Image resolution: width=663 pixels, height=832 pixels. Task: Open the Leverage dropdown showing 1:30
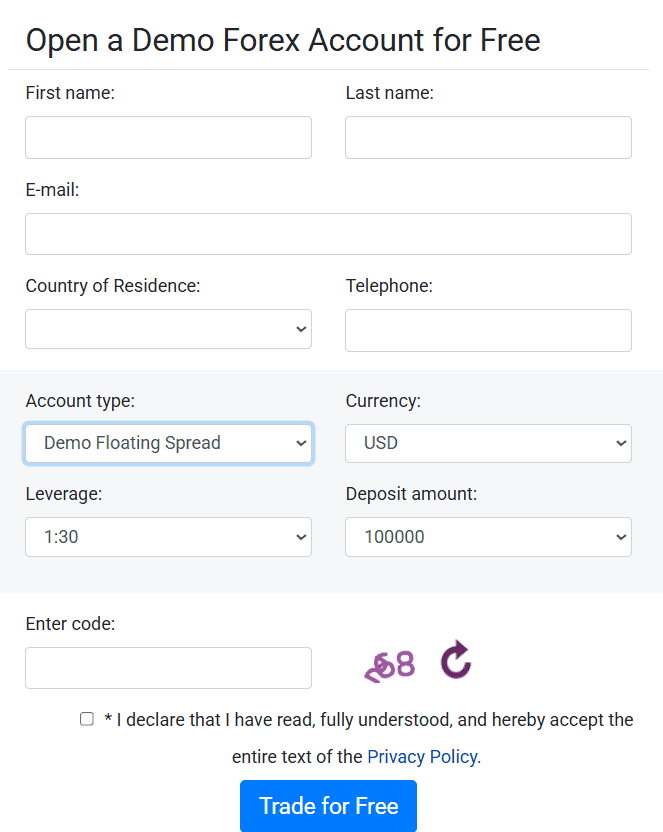point(168,537)
